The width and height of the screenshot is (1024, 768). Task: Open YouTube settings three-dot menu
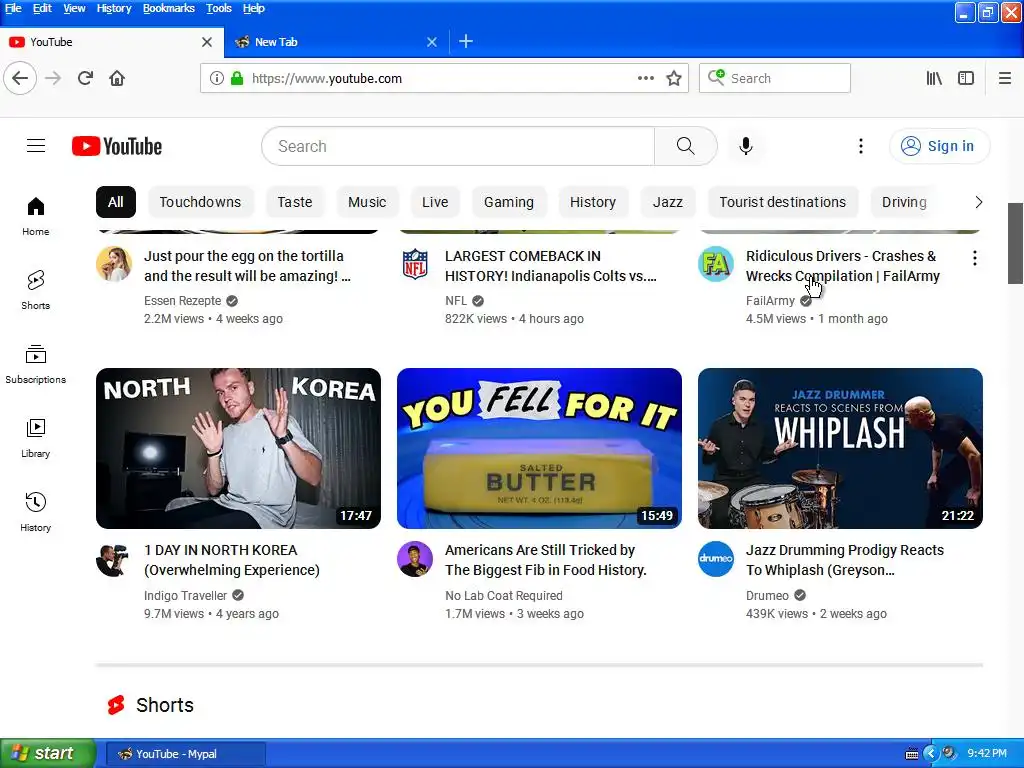click(861, 146)
